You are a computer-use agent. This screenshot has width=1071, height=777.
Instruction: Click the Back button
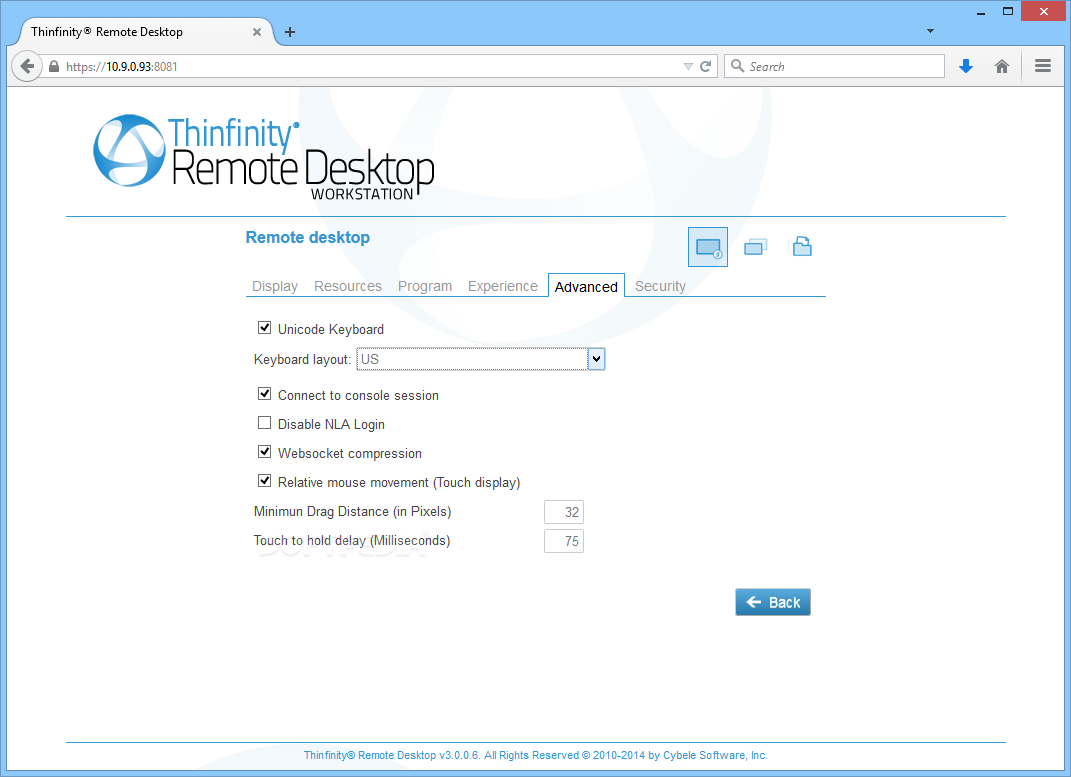click(x=773, y=602)
